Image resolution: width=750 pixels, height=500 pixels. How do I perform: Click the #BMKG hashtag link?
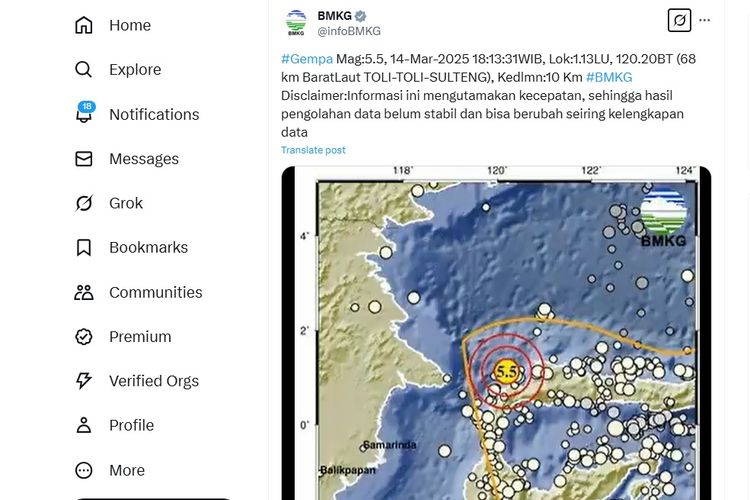[x=609, y=77]
